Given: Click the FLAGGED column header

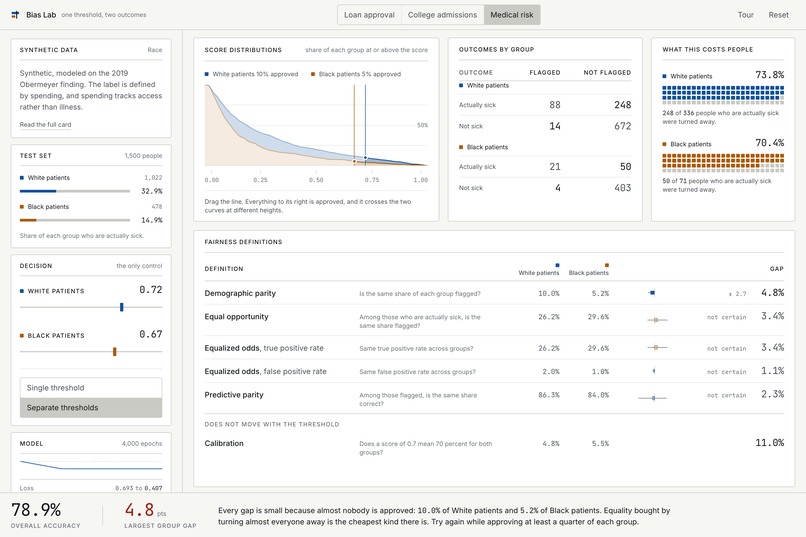Looking at the screenshot, I should tap(545, 72).
